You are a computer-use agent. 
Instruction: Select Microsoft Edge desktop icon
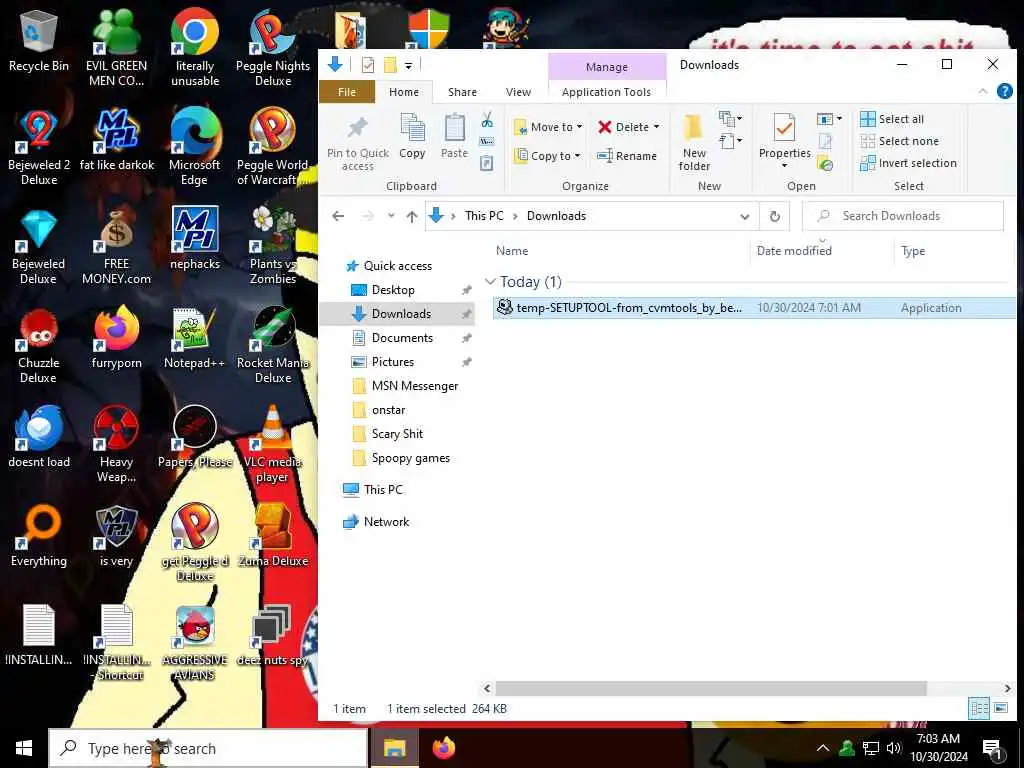[195, 148]
